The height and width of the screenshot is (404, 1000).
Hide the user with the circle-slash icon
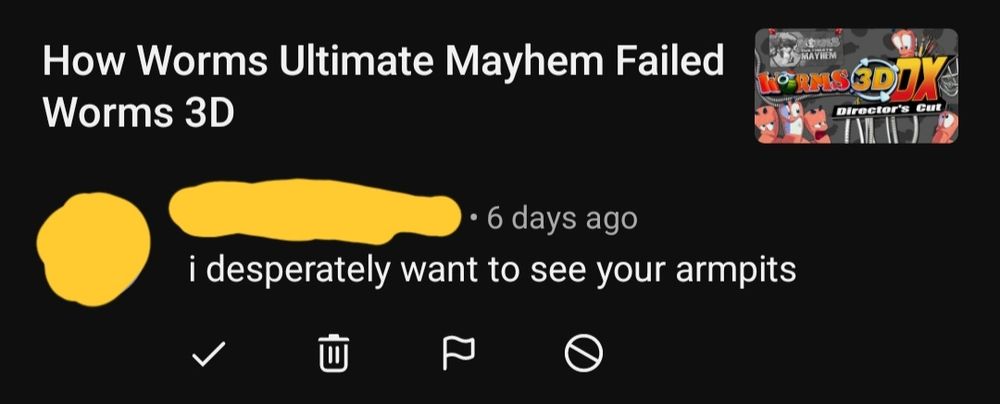[x=584, y=354]
